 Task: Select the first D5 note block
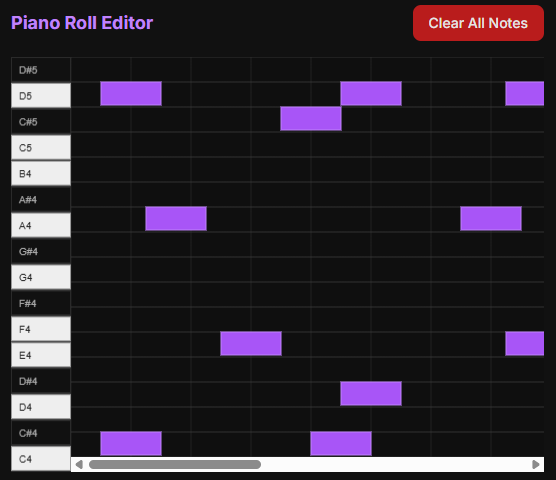131,94
